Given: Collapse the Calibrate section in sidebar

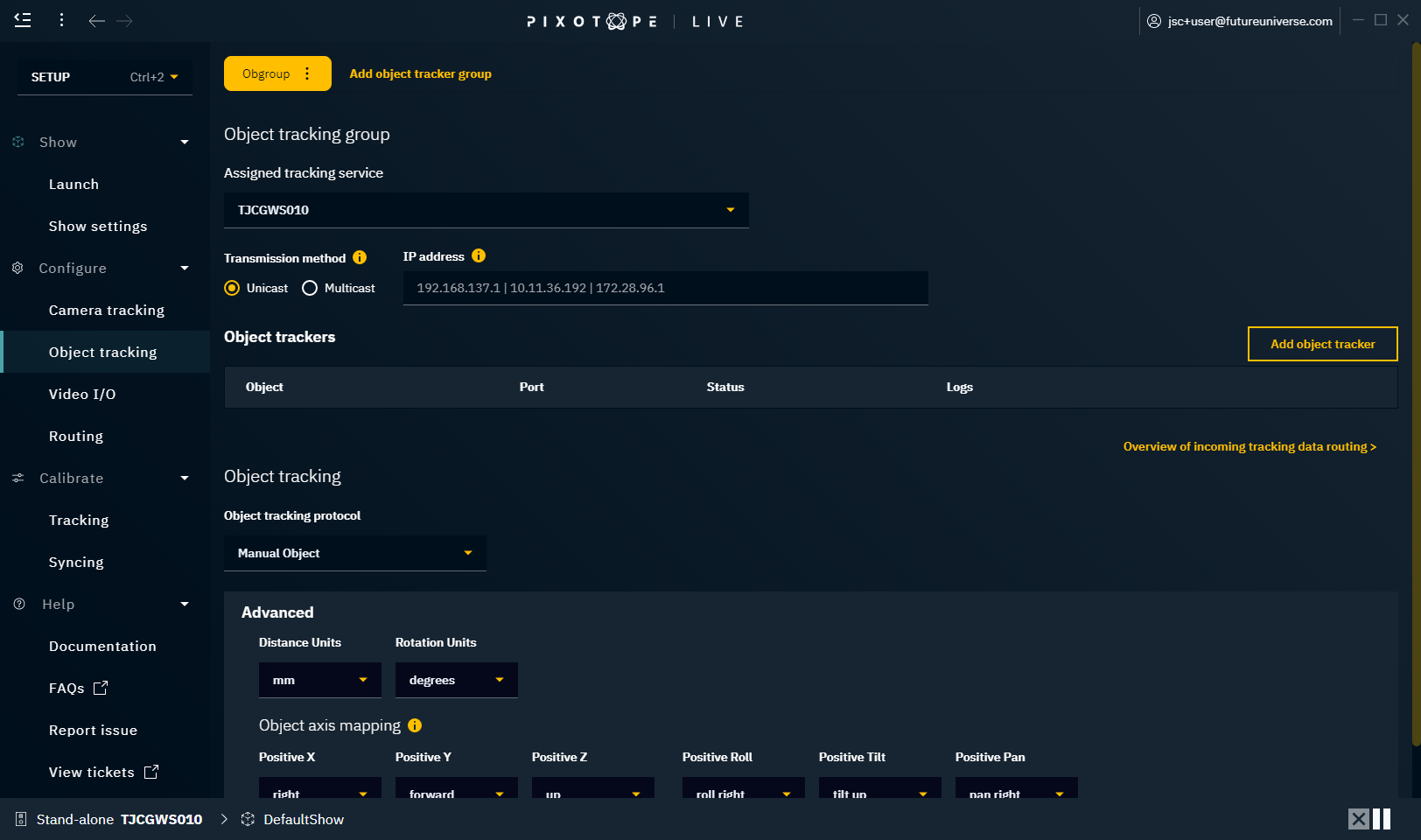Looking at the screenshot, I should coord(185,478).
